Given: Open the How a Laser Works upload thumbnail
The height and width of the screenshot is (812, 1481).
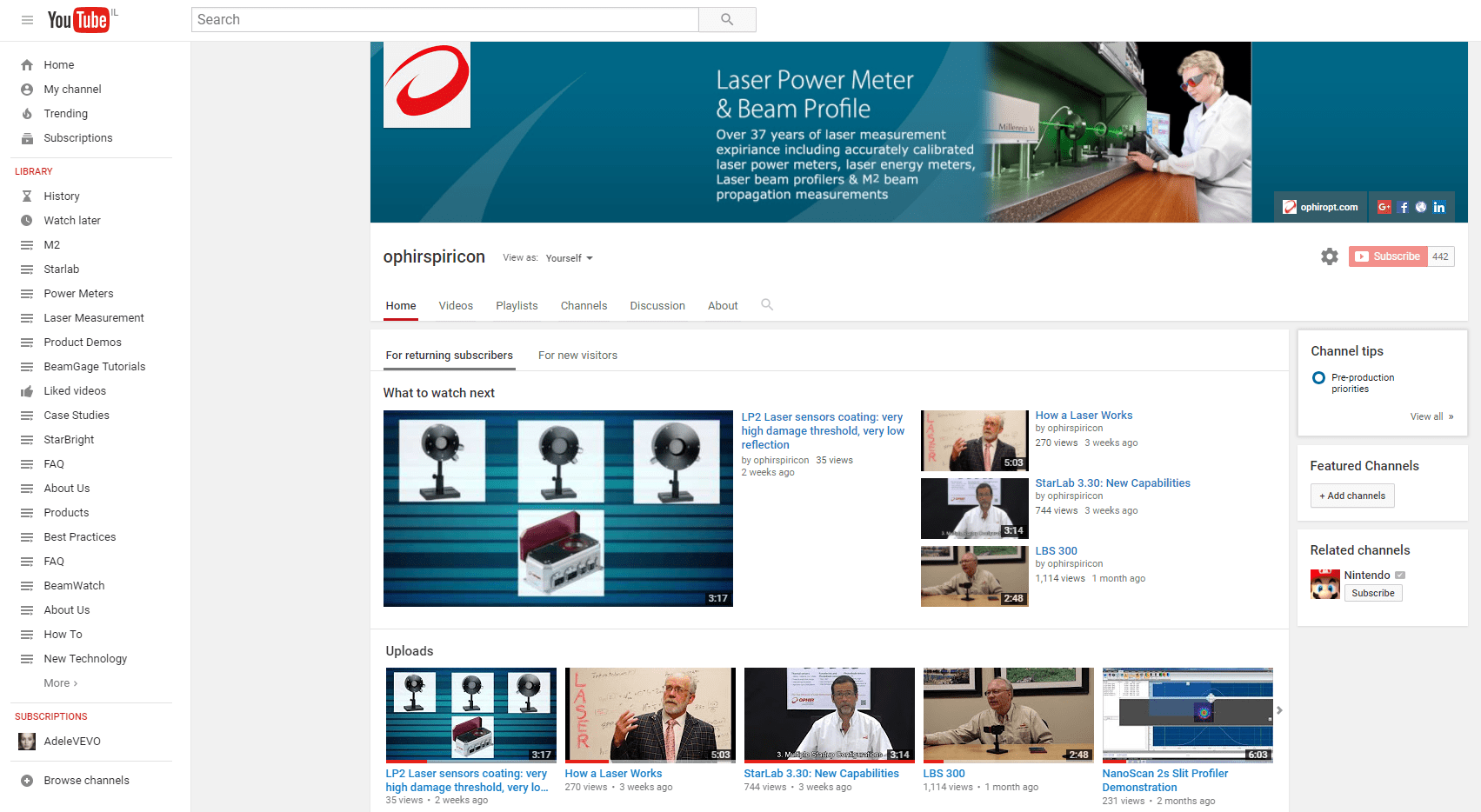Looking at the screenshot, I should [x=650, y=715].
